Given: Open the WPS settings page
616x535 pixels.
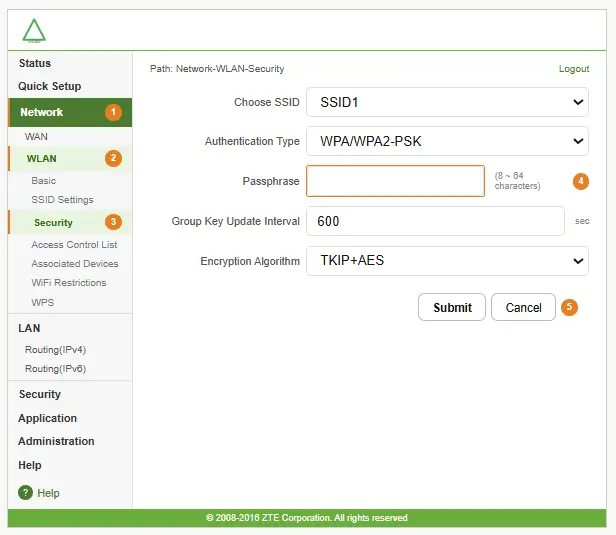Looking at the screenshot, I should (42, 302).
